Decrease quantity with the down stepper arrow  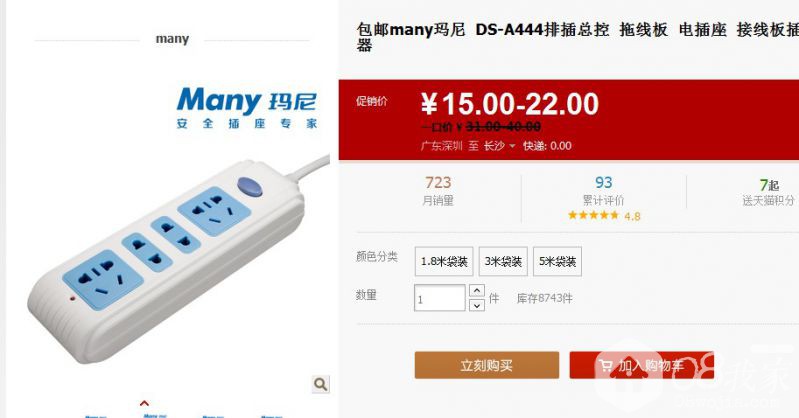[x=476, y=305]
